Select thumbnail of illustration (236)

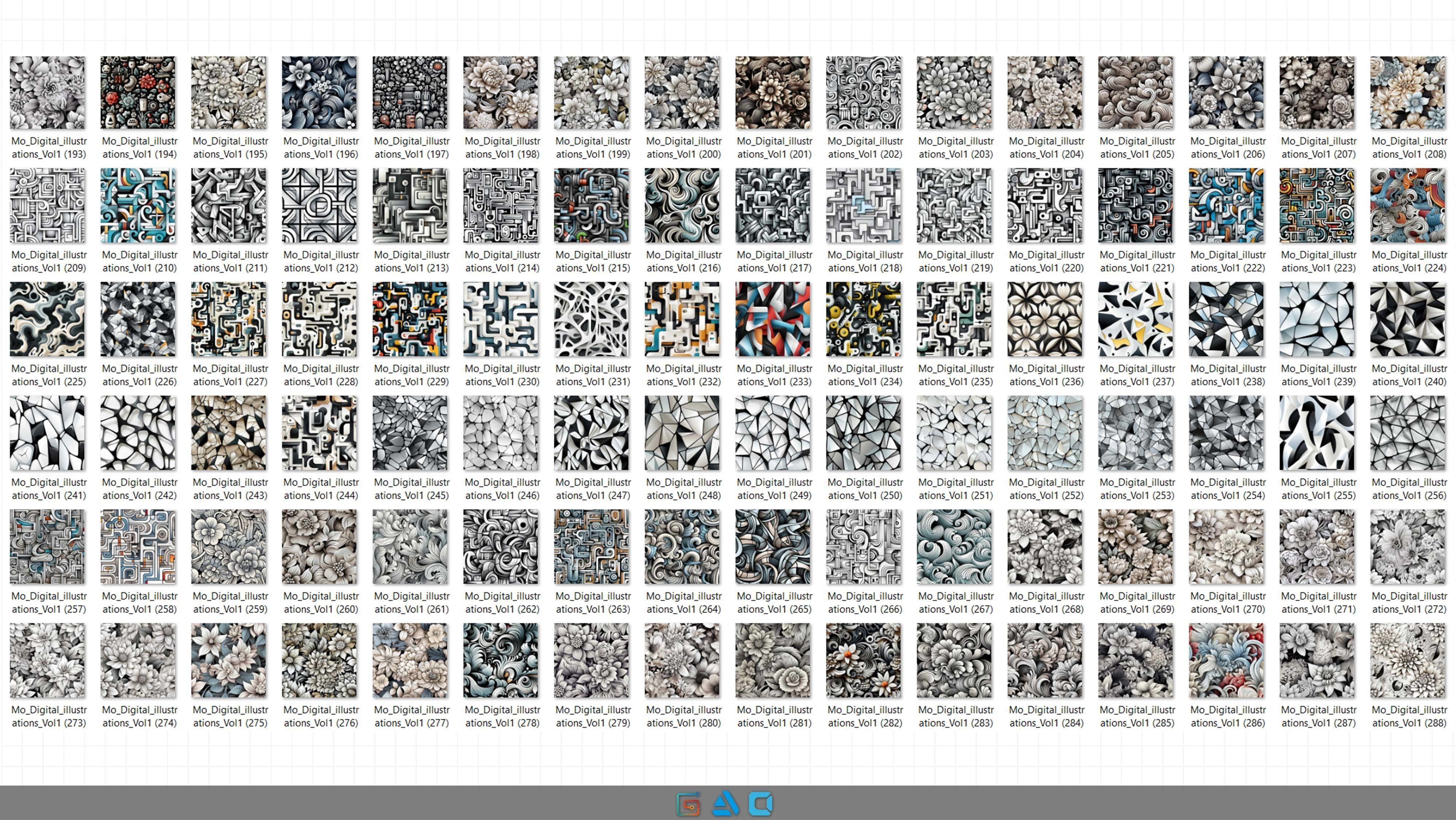pos(1045,320)
